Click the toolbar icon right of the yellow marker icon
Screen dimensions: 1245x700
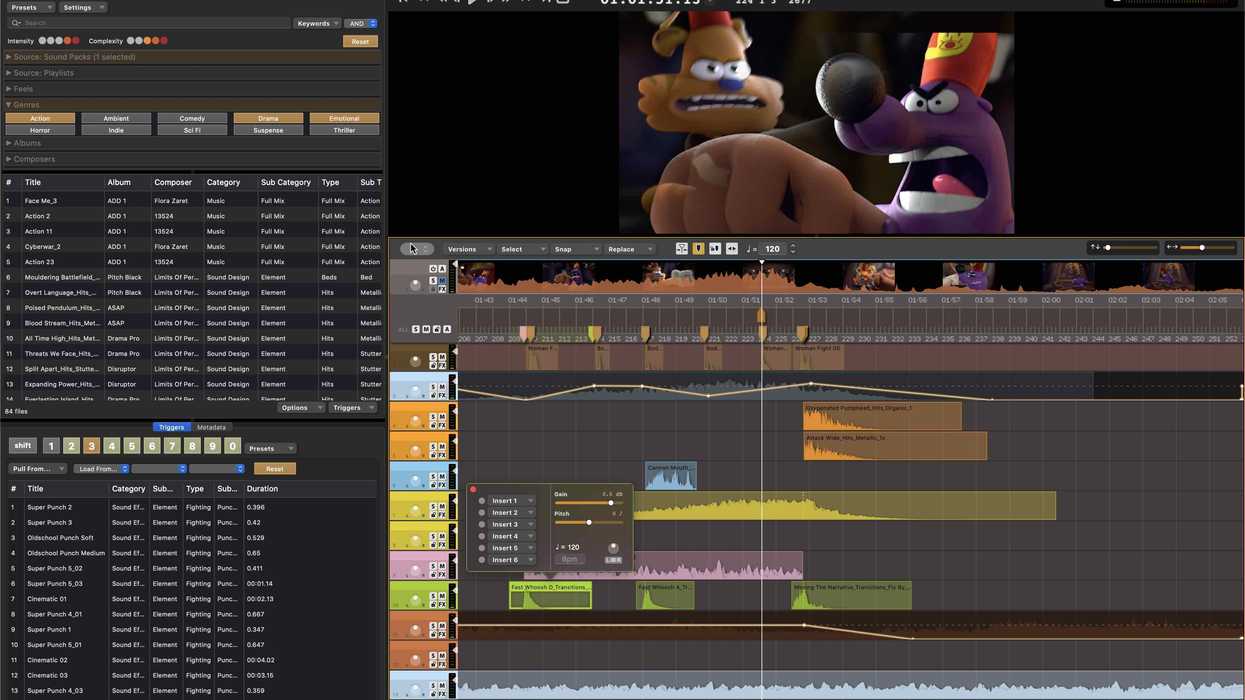(x=715, y=249)
